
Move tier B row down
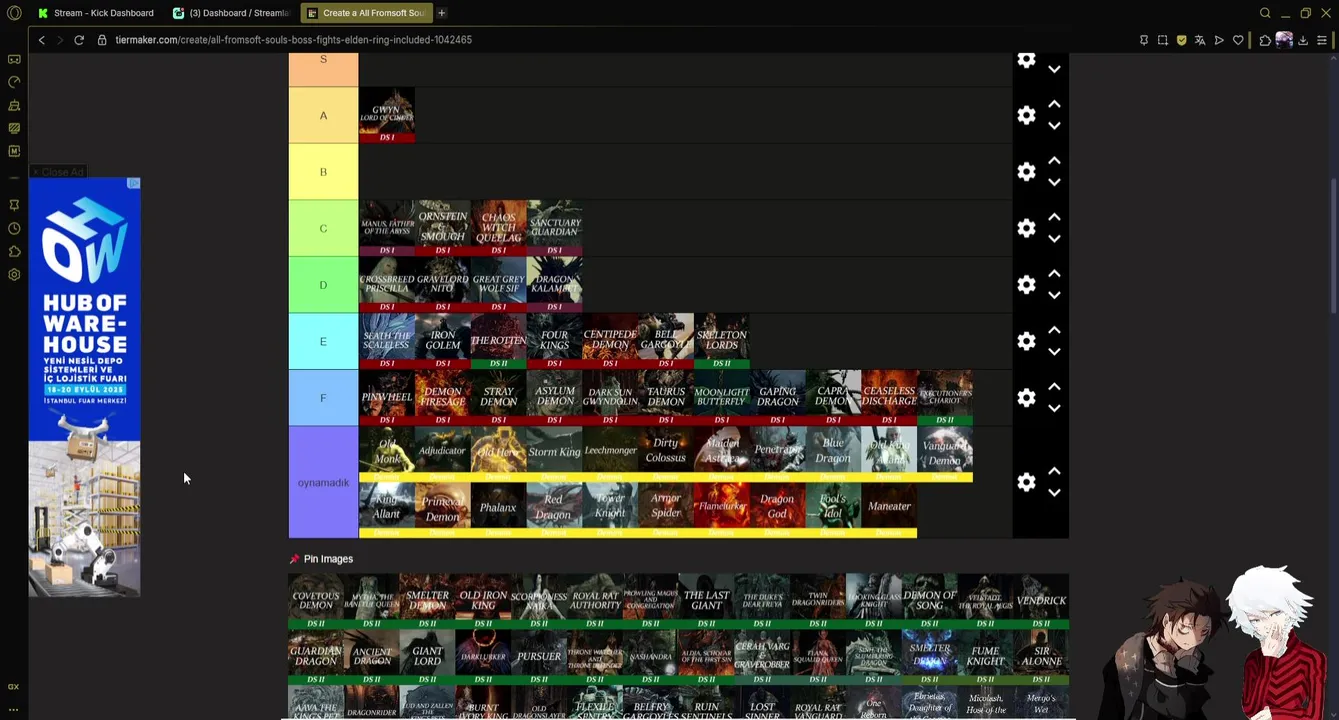tap(1054, 183)
